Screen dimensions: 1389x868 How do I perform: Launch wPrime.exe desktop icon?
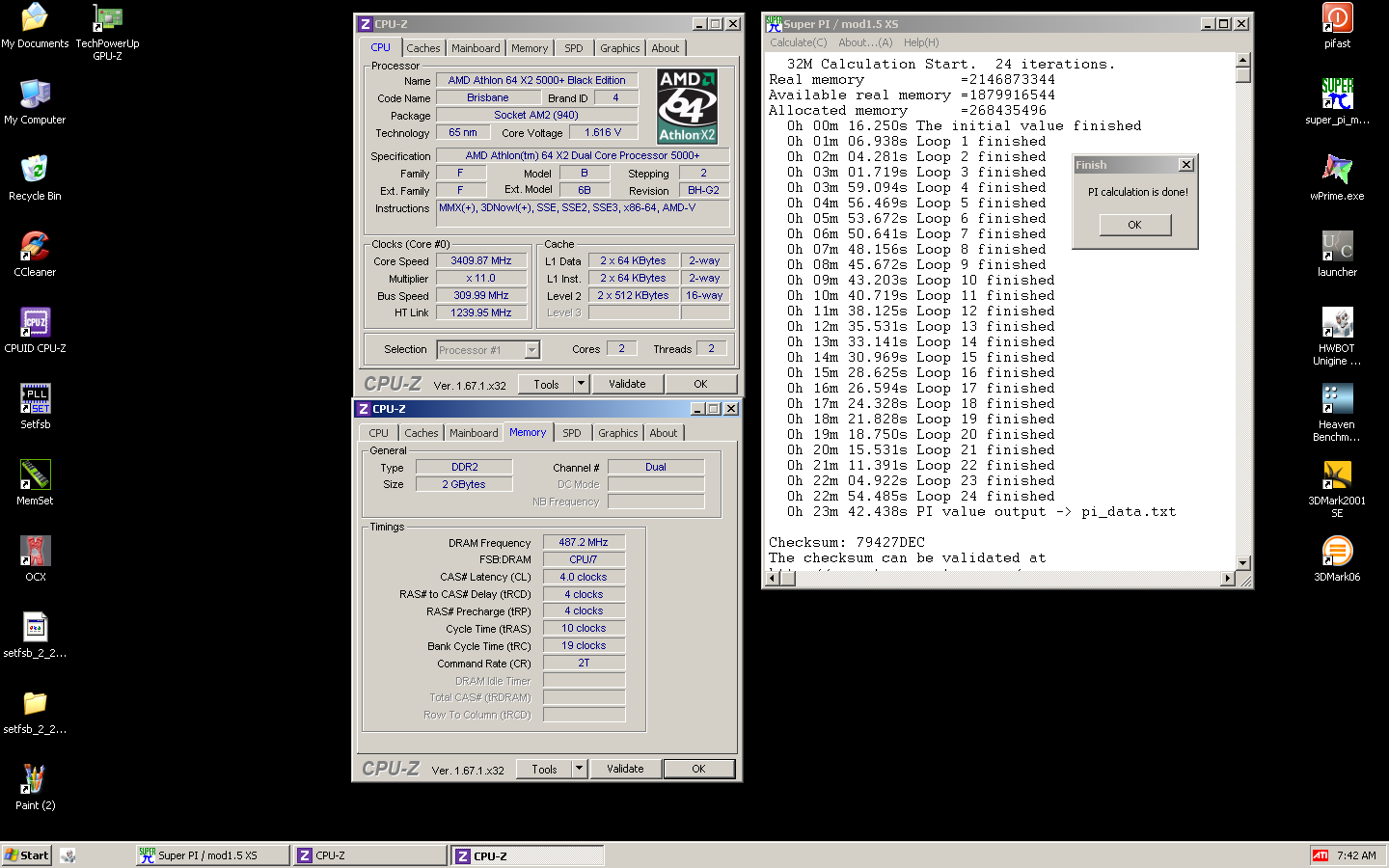tap(1337, 178)
